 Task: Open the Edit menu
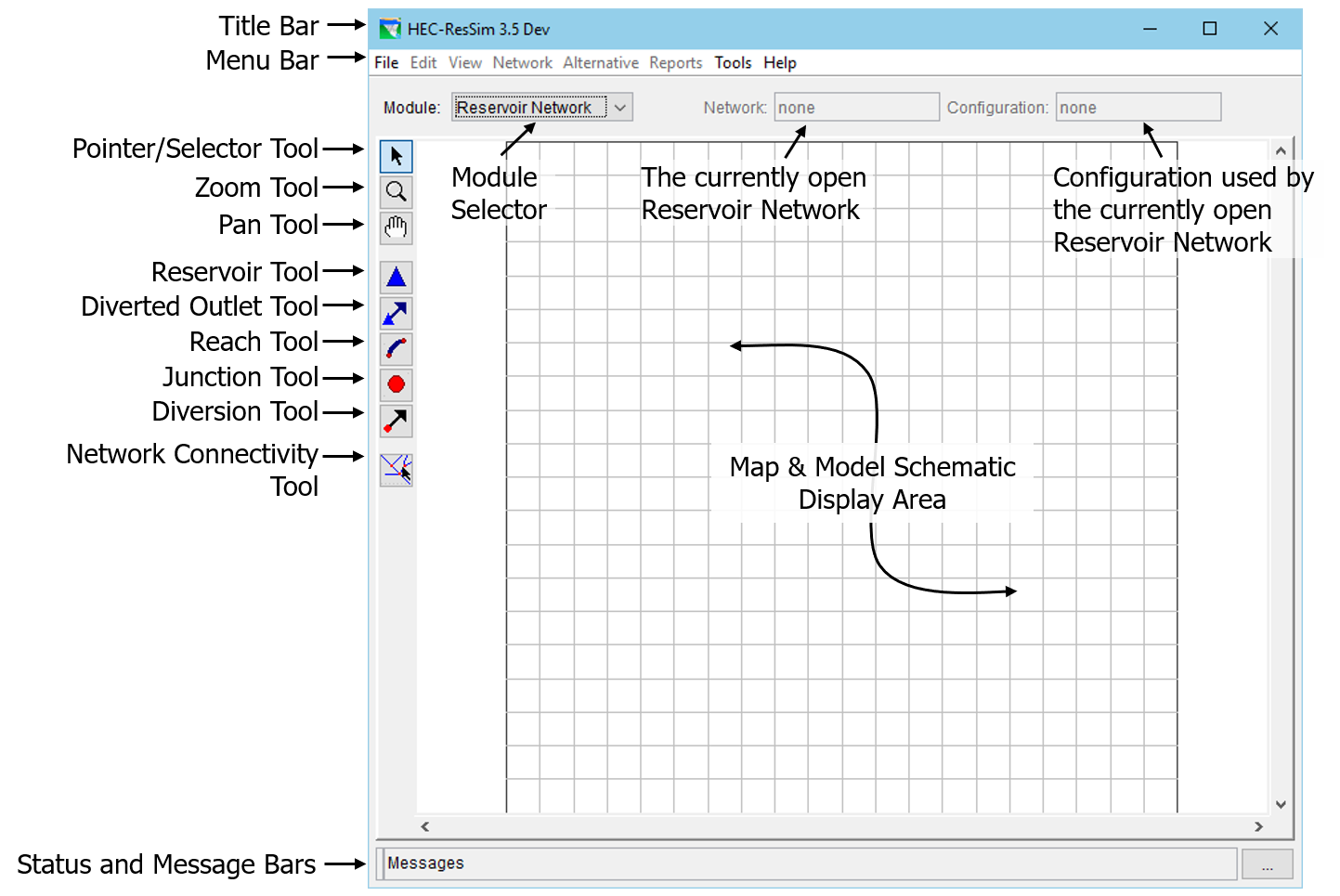[x=423, y=63]
